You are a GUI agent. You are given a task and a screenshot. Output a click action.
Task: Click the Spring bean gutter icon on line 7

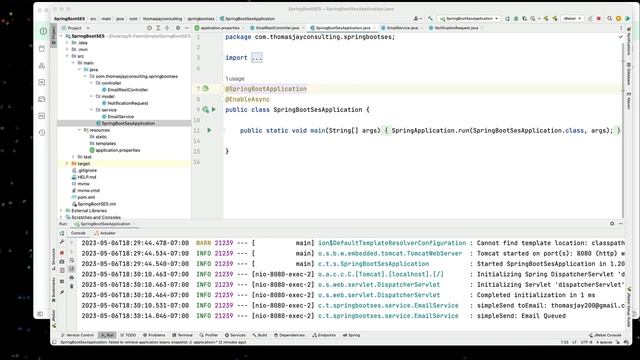pos(206,89)
